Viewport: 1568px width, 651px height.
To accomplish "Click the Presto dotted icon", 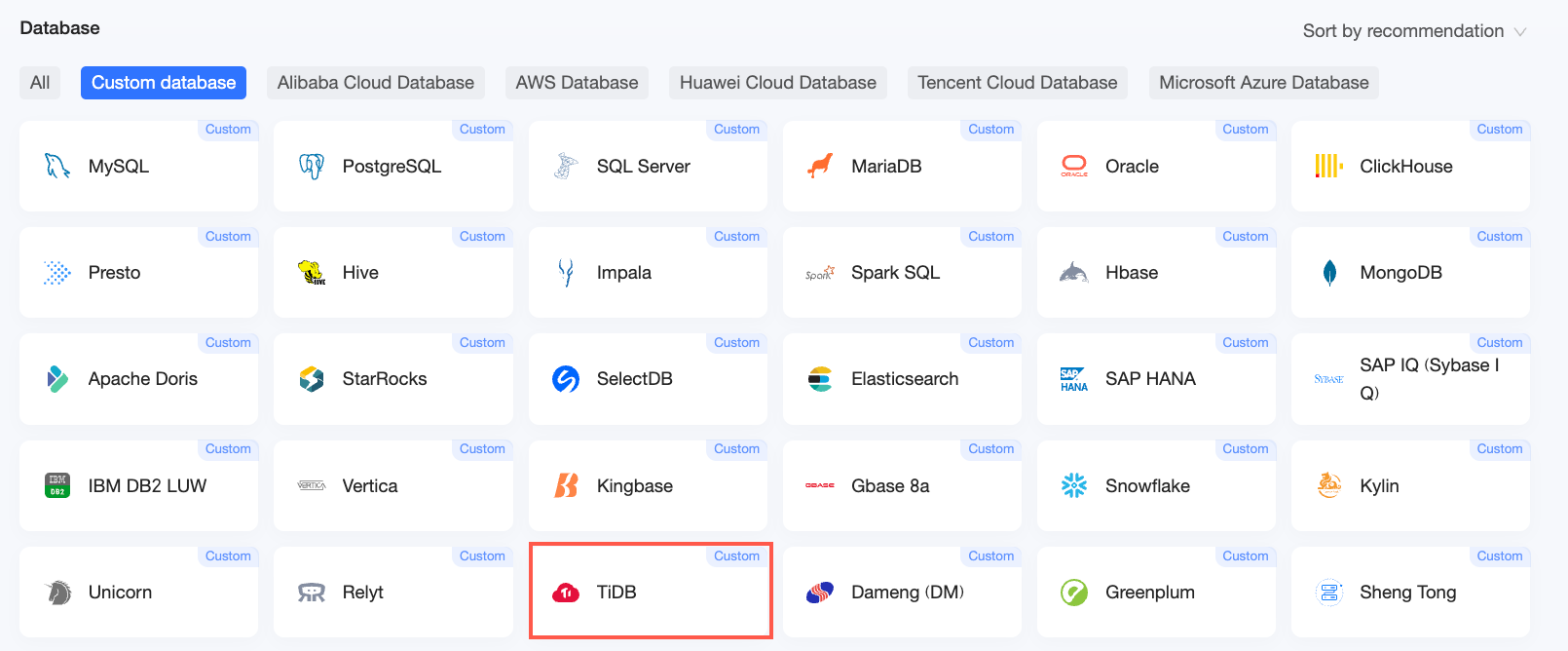I will 57,273.
